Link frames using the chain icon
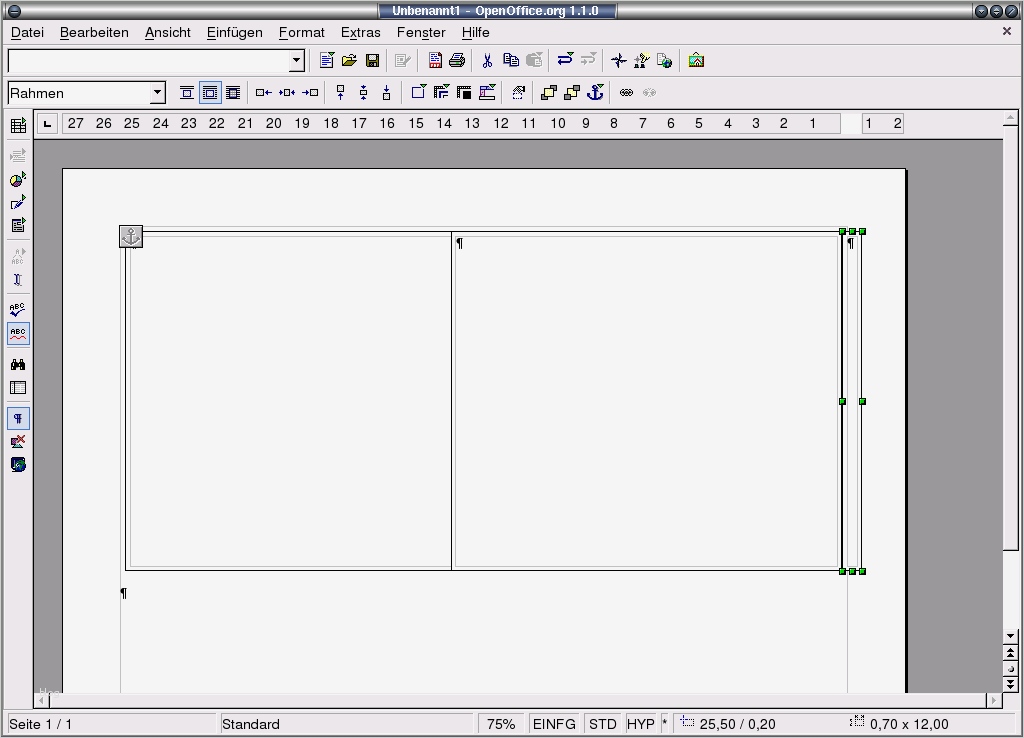 coord(626,93)
